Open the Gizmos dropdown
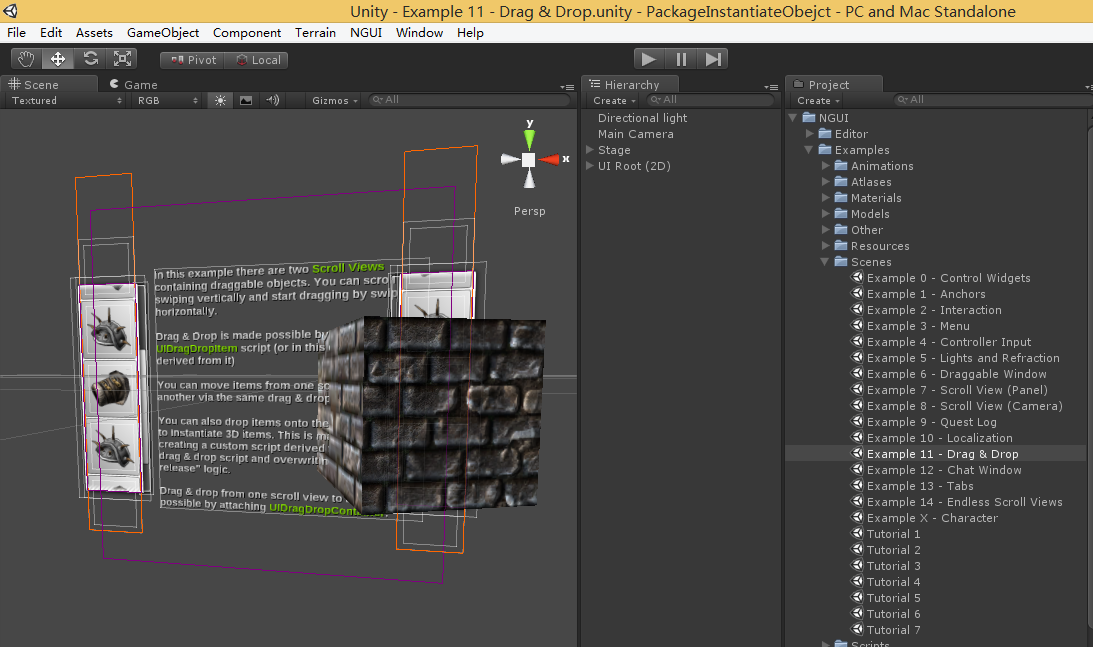The height and width of the screenshot is (647, 1093). [335, 100]
